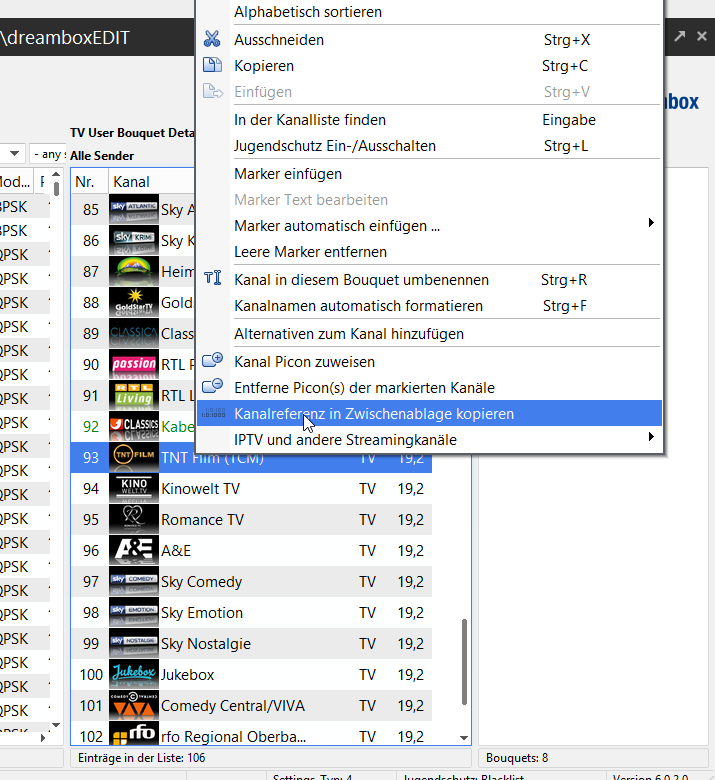Expand IPTV und andere Streamingkanäle submenu
The width and height of the screenshot is (715, 780).
pyautogui.click(x=651, y=437)
